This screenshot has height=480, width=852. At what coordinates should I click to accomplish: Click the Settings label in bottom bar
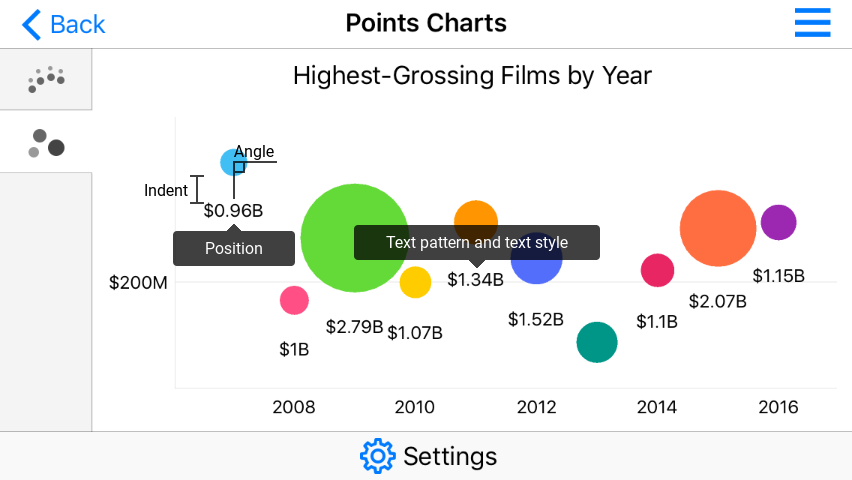tap(450, 457)
